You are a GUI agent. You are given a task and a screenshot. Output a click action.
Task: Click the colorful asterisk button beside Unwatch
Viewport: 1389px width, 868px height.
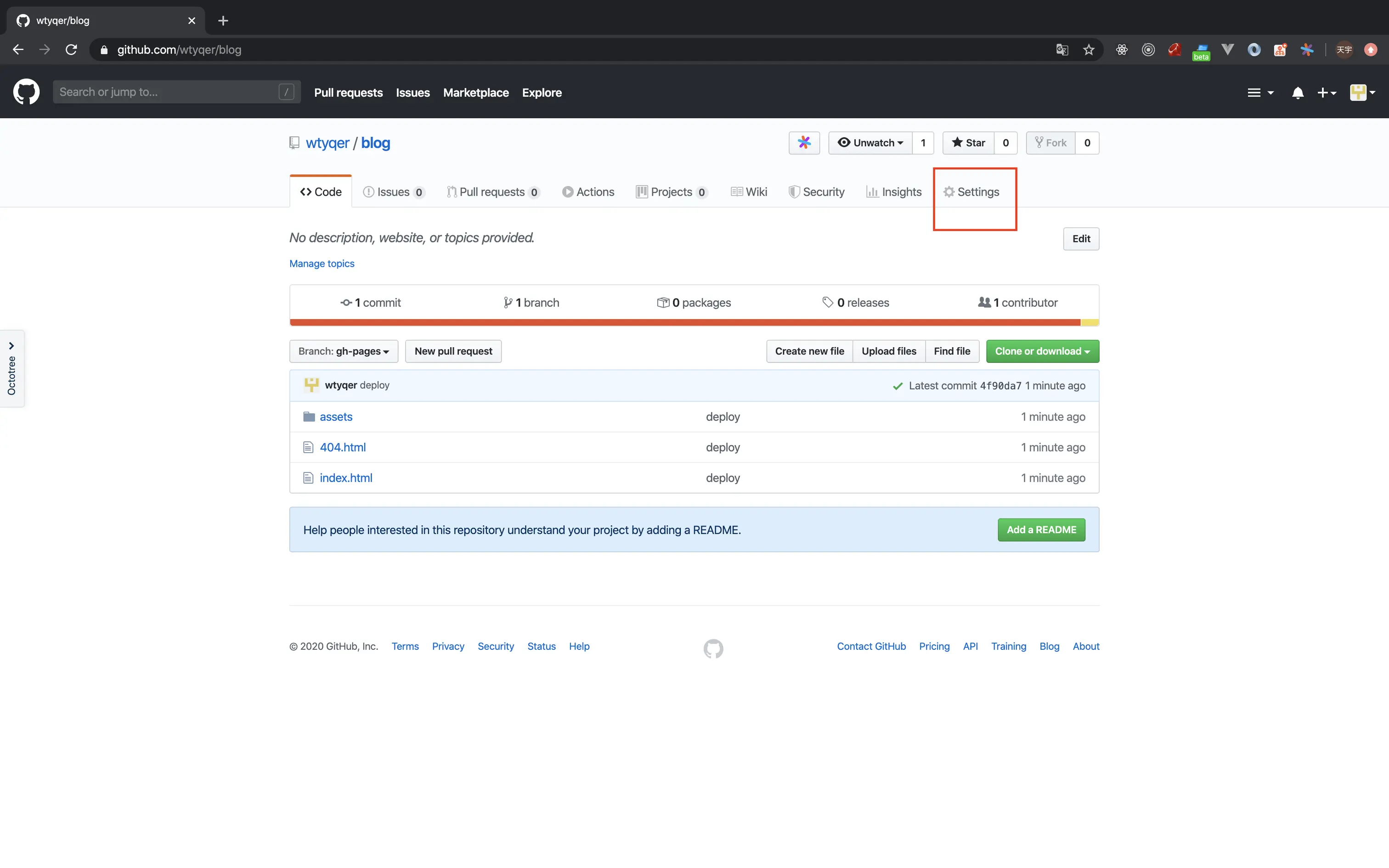(x=803, y=142)
